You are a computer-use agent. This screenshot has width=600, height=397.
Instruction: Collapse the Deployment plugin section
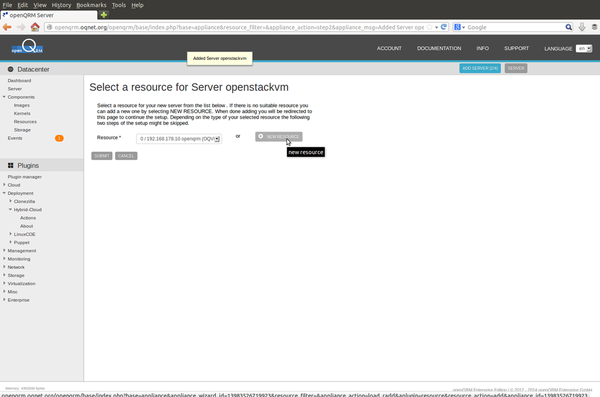[4, 193]
